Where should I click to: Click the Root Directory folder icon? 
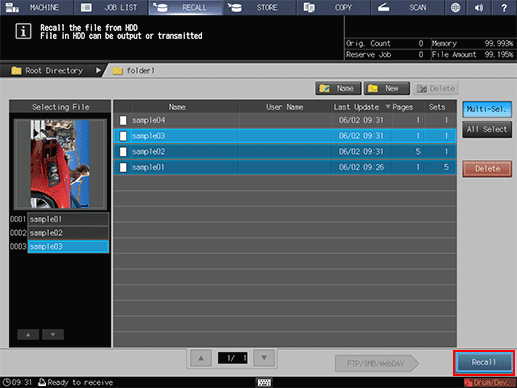point(16,71)
